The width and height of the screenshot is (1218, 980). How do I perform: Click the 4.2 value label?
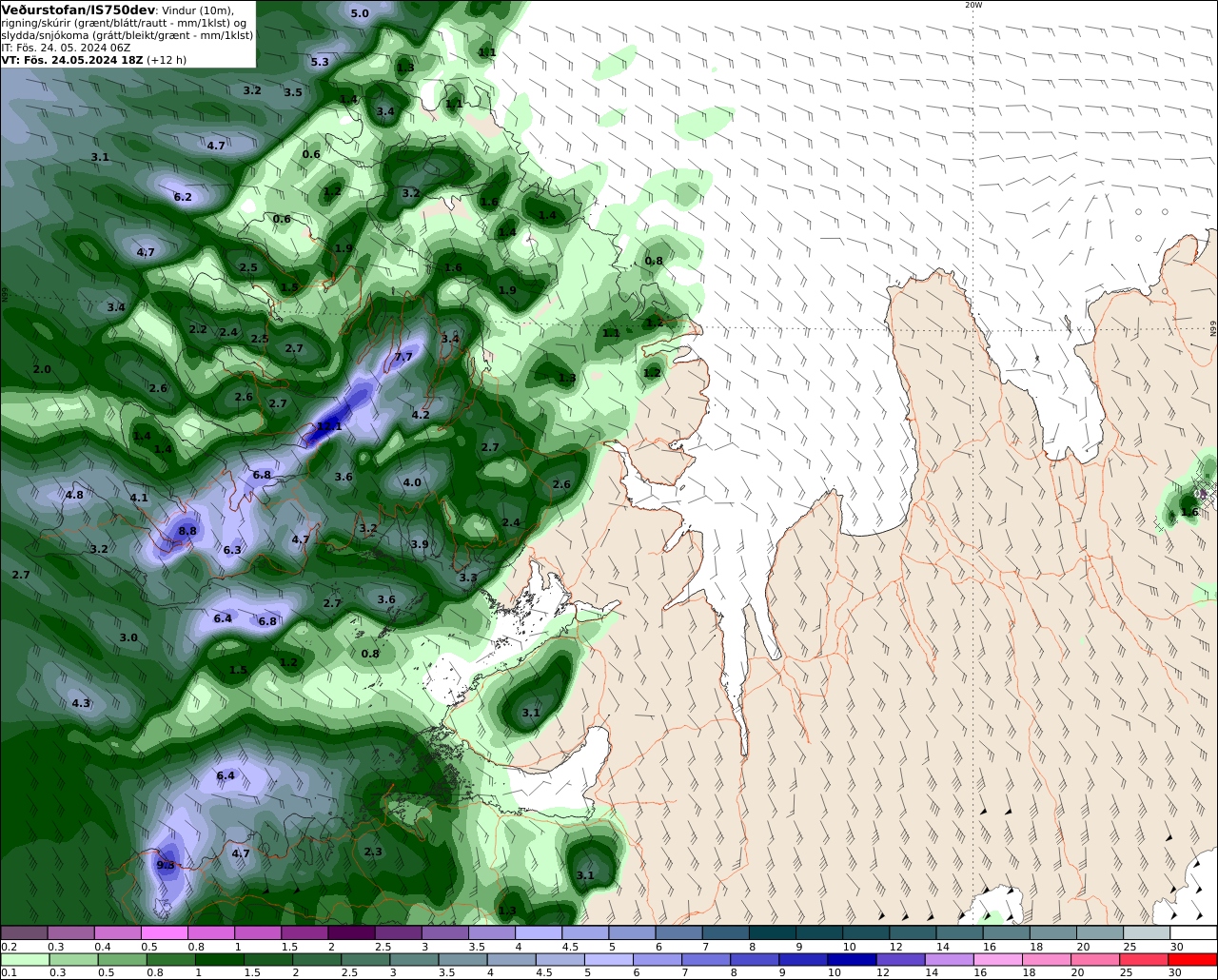click(x=421, y=415)
